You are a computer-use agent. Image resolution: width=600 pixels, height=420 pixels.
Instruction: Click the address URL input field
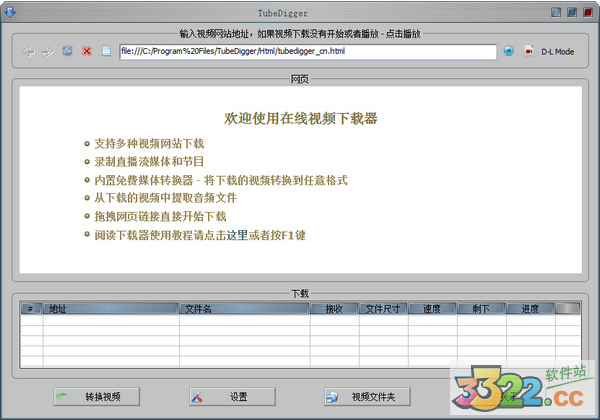[308, 52]
